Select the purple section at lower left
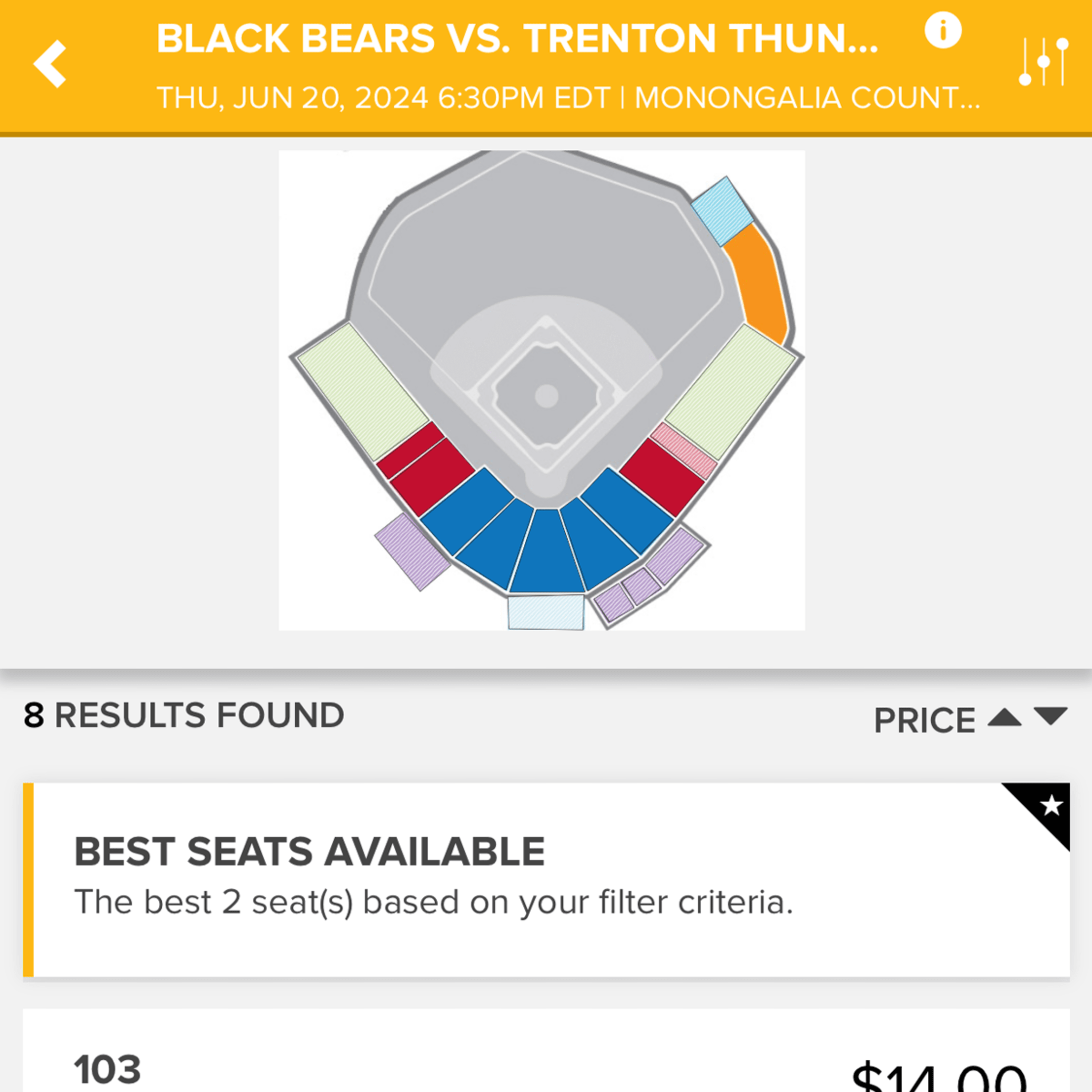 click(x=412, y=551)
